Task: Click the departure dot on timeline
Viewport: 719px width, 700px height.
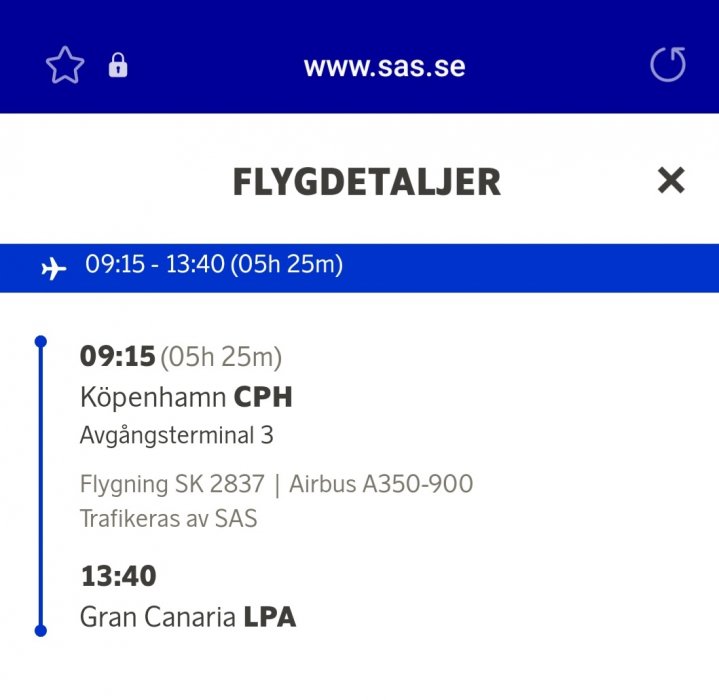Action: 40,342
